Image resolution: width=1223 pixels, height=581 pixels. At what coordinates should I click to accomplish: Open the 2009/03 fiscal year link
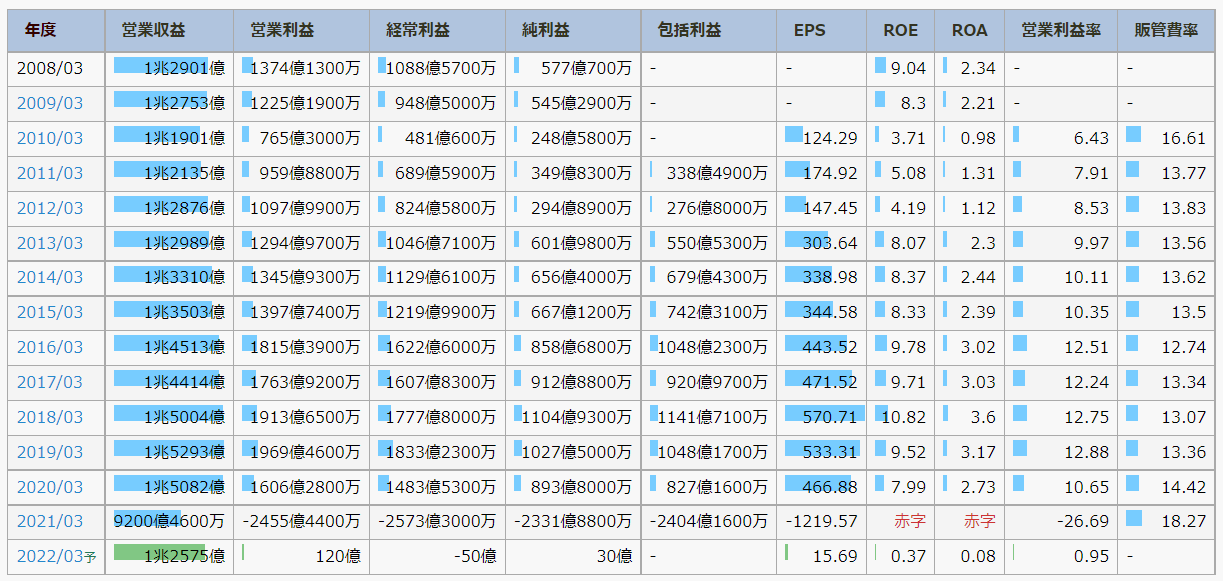pos(50,103)
